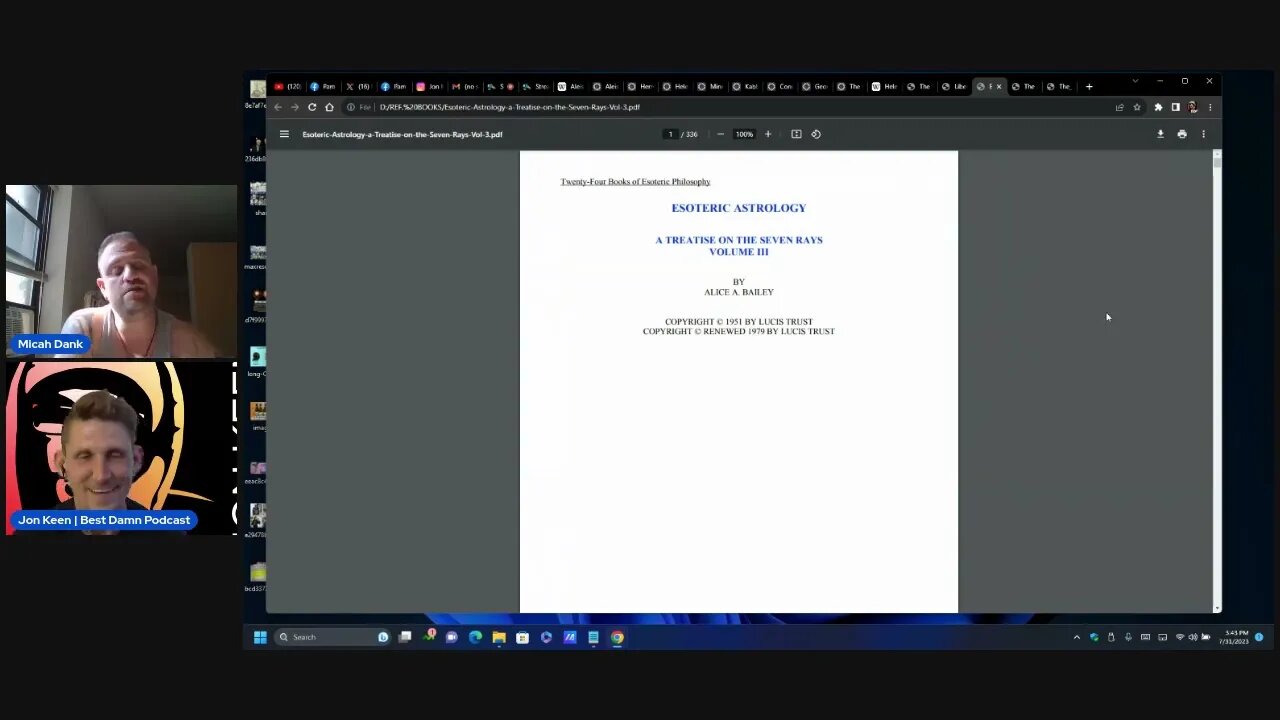Open Chrome three-dot menu
Image resolution: width=1280 pixels, height=720 pixels.
pos(1209,107)
